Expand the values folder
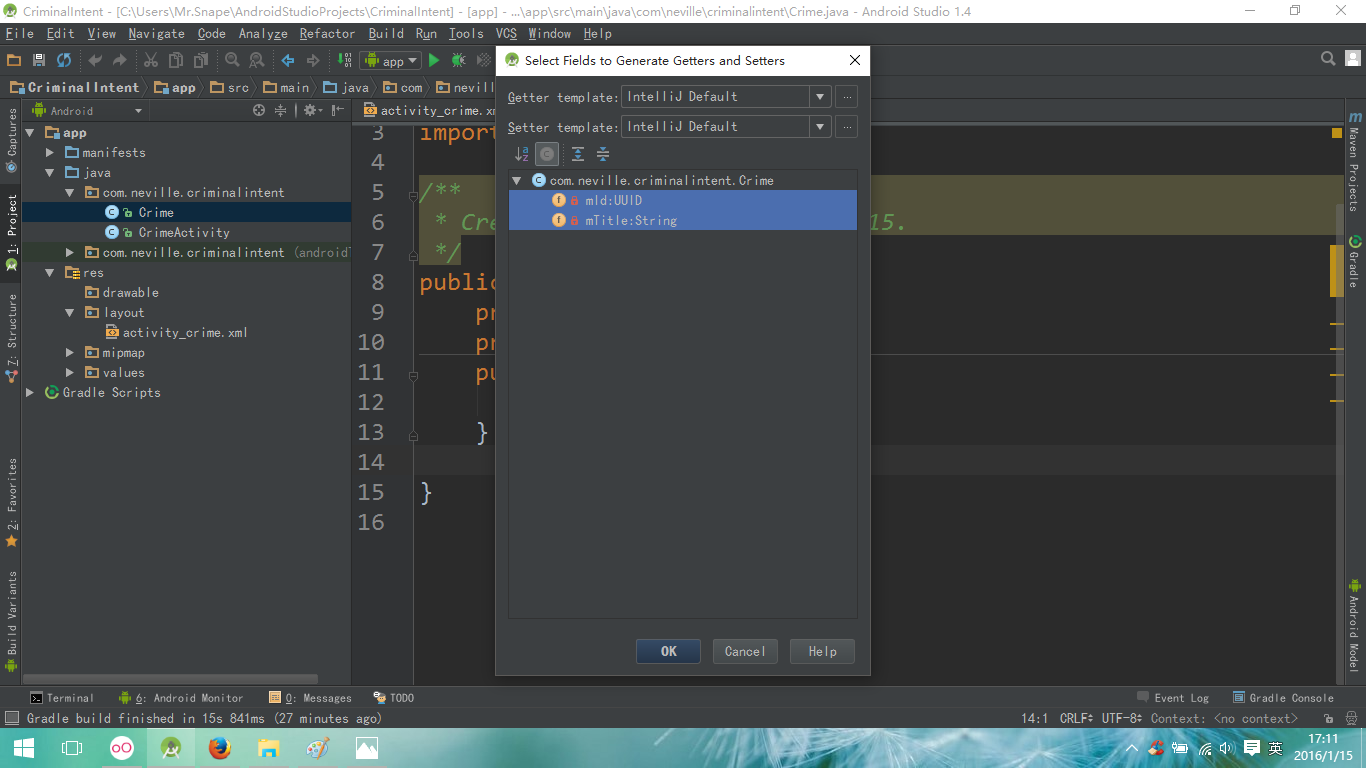This screenshot has width=1366, height=768. (69, 373)
